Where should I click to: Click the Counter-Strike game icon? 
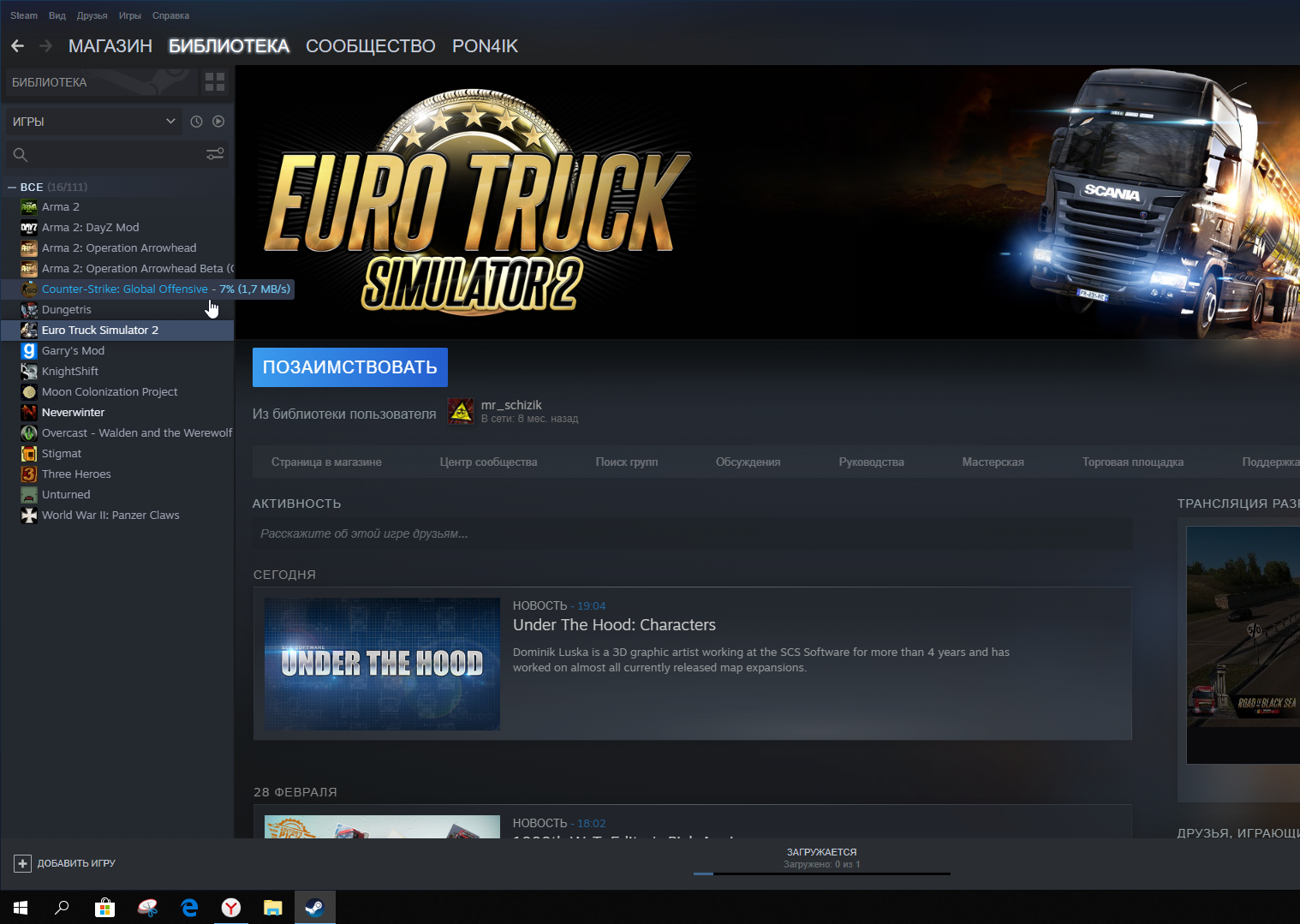[29, 289]
